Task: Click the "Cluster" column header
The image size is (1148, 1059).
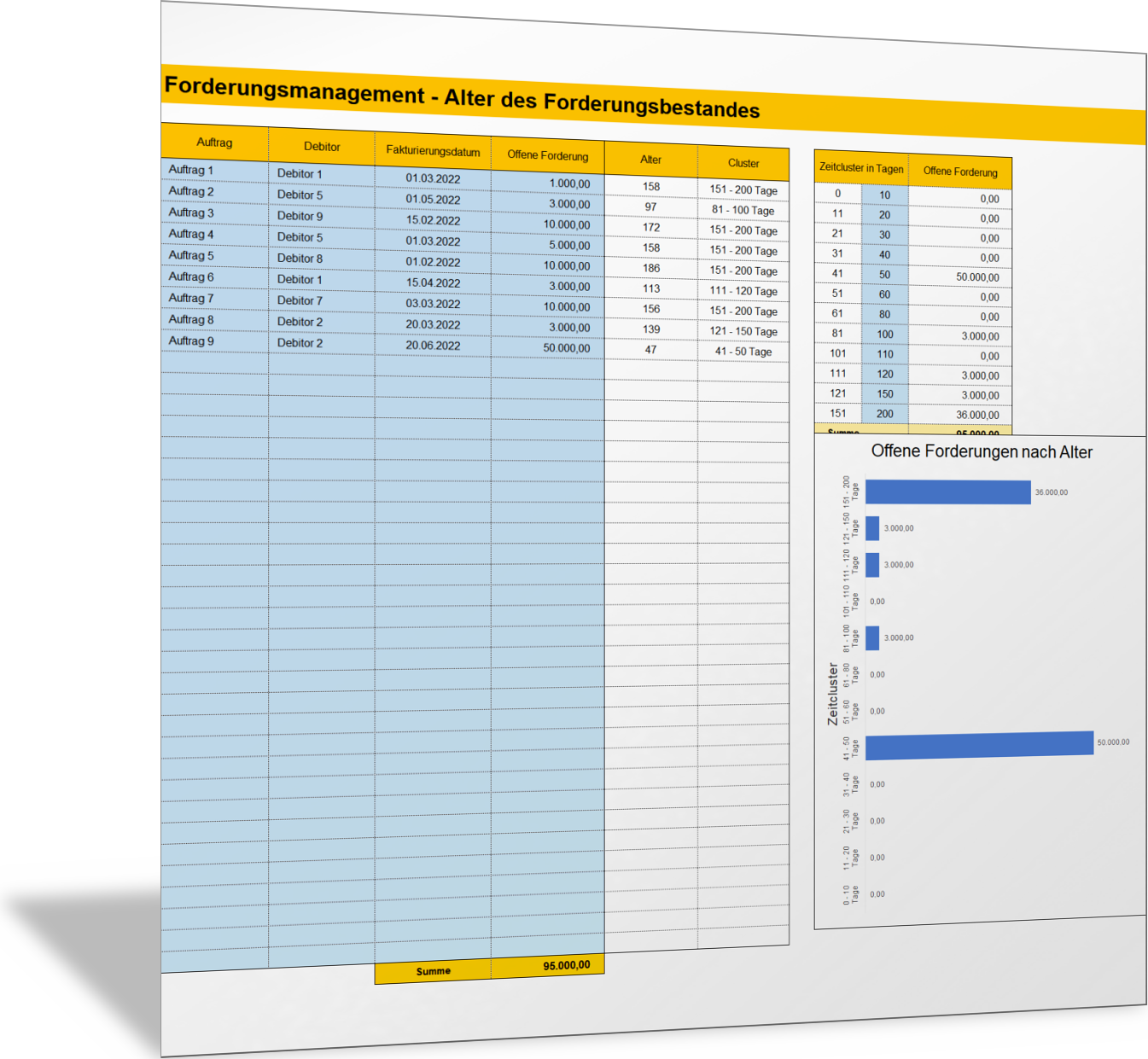Action: click(x=743, y=163)
